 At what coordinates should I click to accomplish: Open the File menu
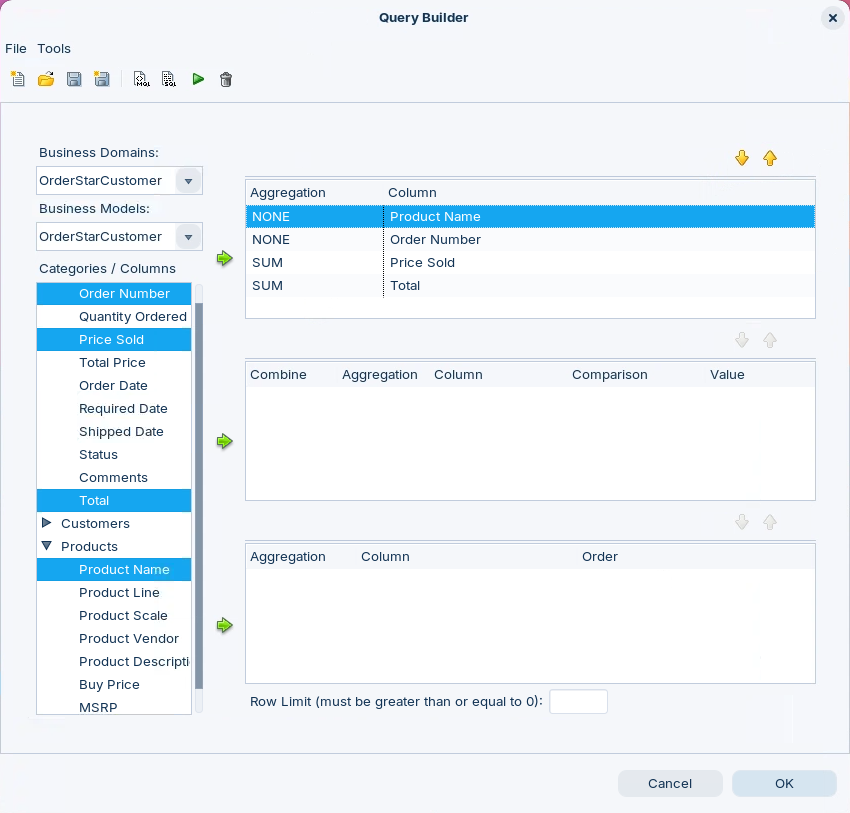click(x=16, y=48)
